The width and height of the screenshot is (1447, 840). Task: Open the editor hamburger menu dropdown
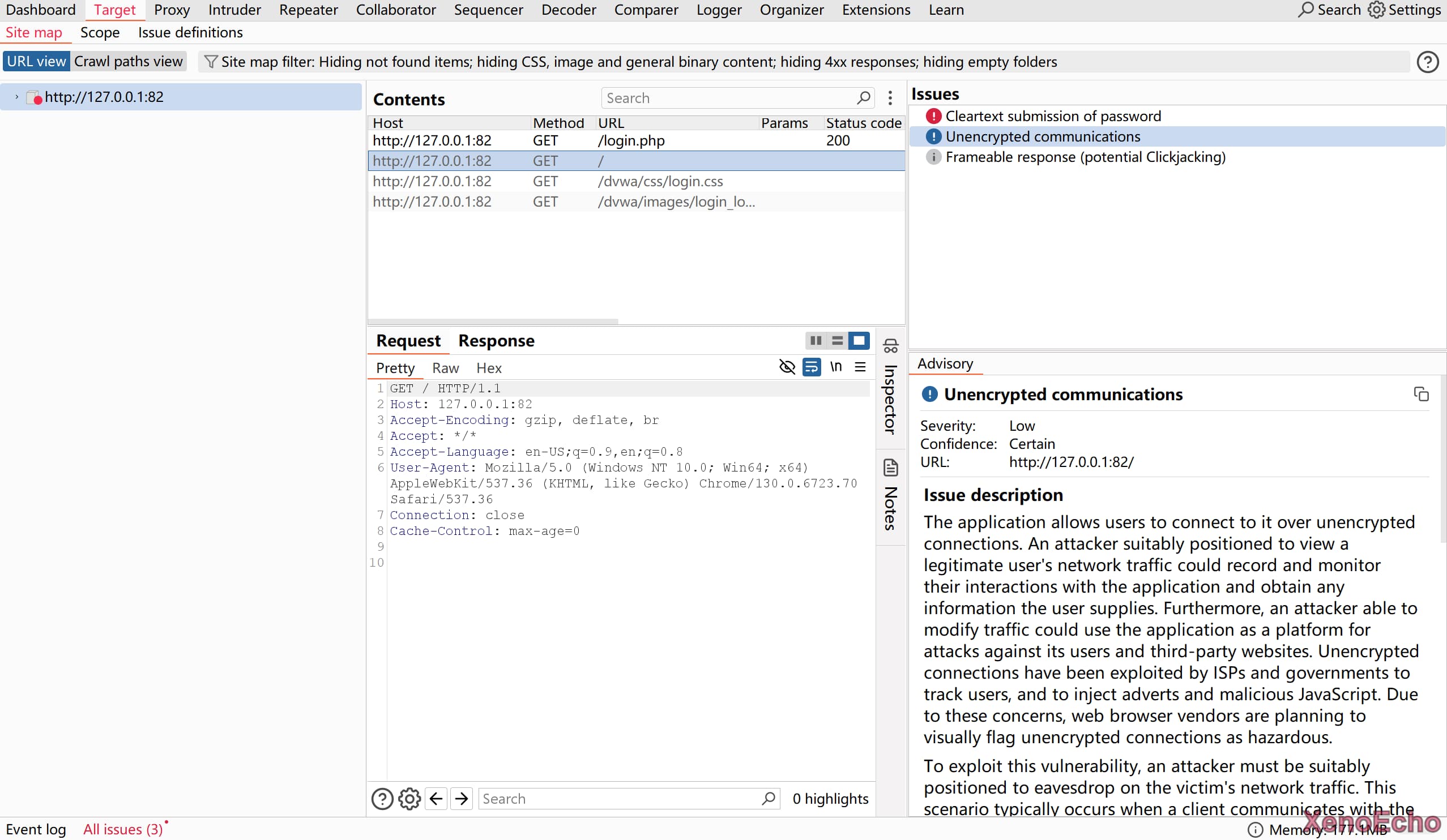(x=860, y=367)
